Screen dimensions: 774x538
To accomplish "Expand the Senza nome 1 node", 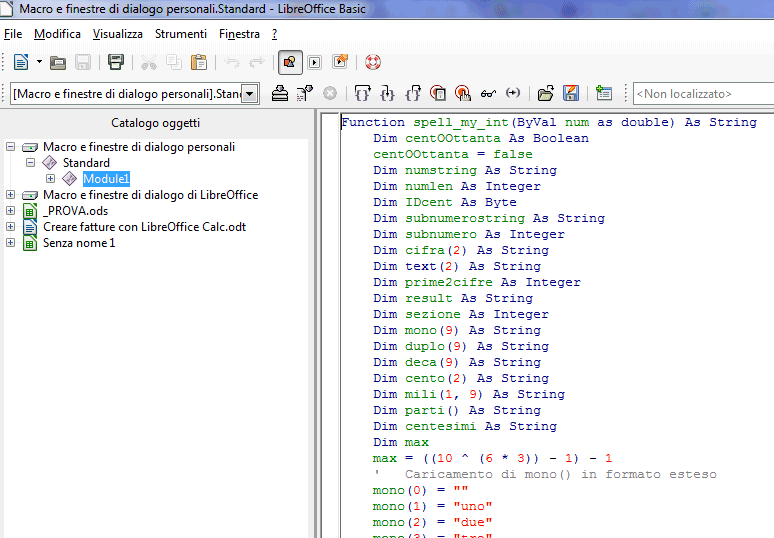I will [x=10, y=243].
